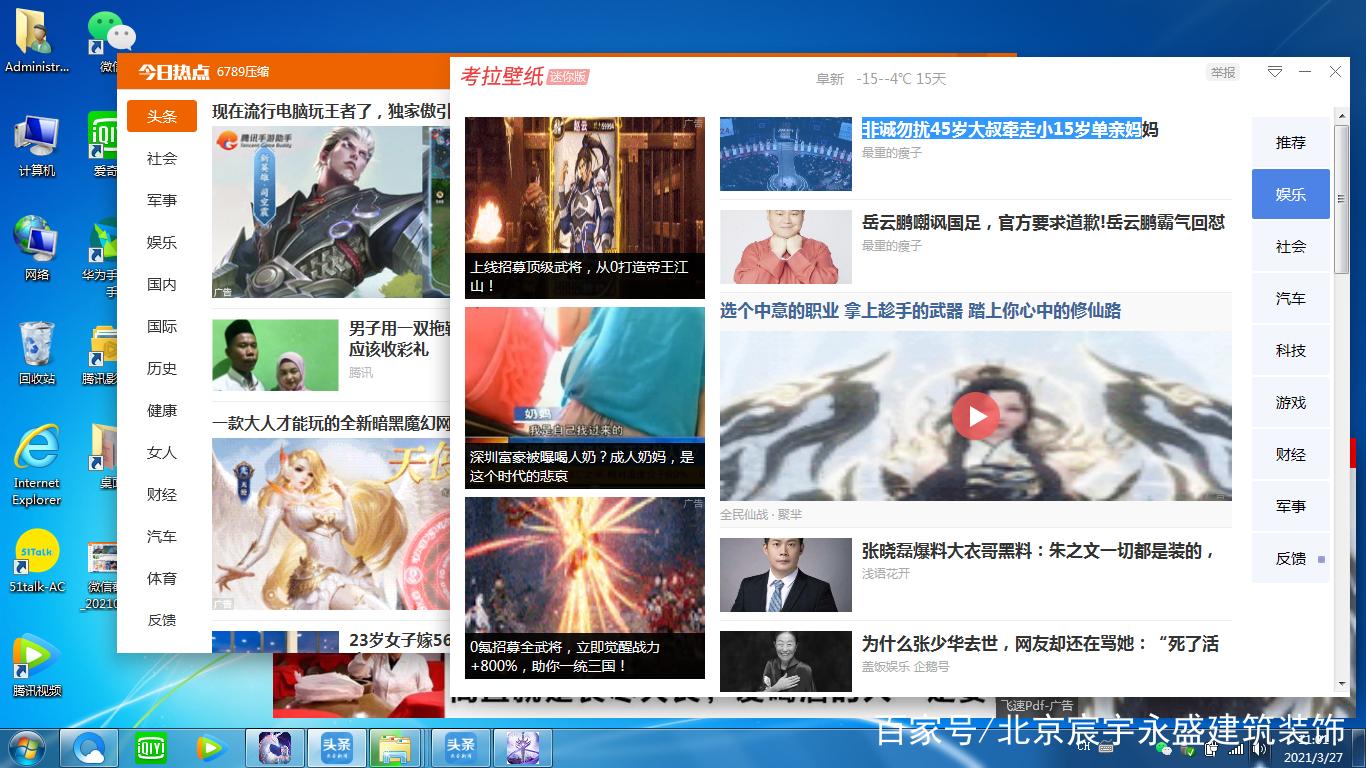This screenshot has height=768, width=1366.
Task: Select the 推荐 tab in 考拉壁纸
Action: 1291,142
